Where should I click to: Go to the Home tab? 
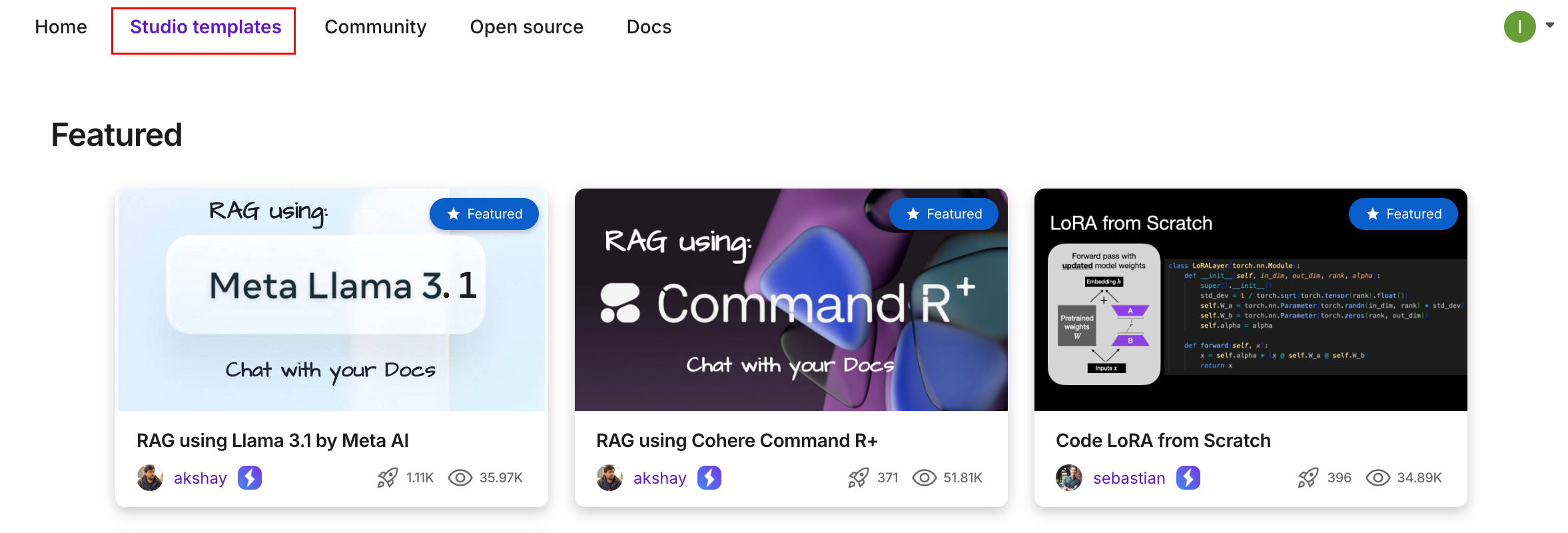61,27
